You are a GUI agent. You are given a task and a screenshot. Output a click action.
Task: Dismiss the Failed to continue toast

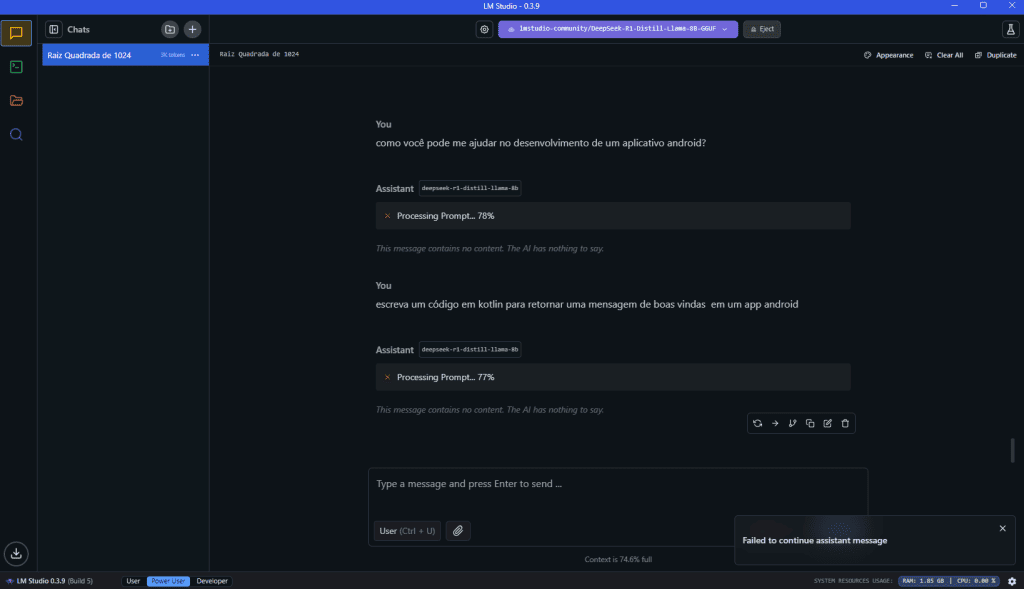1002,528
